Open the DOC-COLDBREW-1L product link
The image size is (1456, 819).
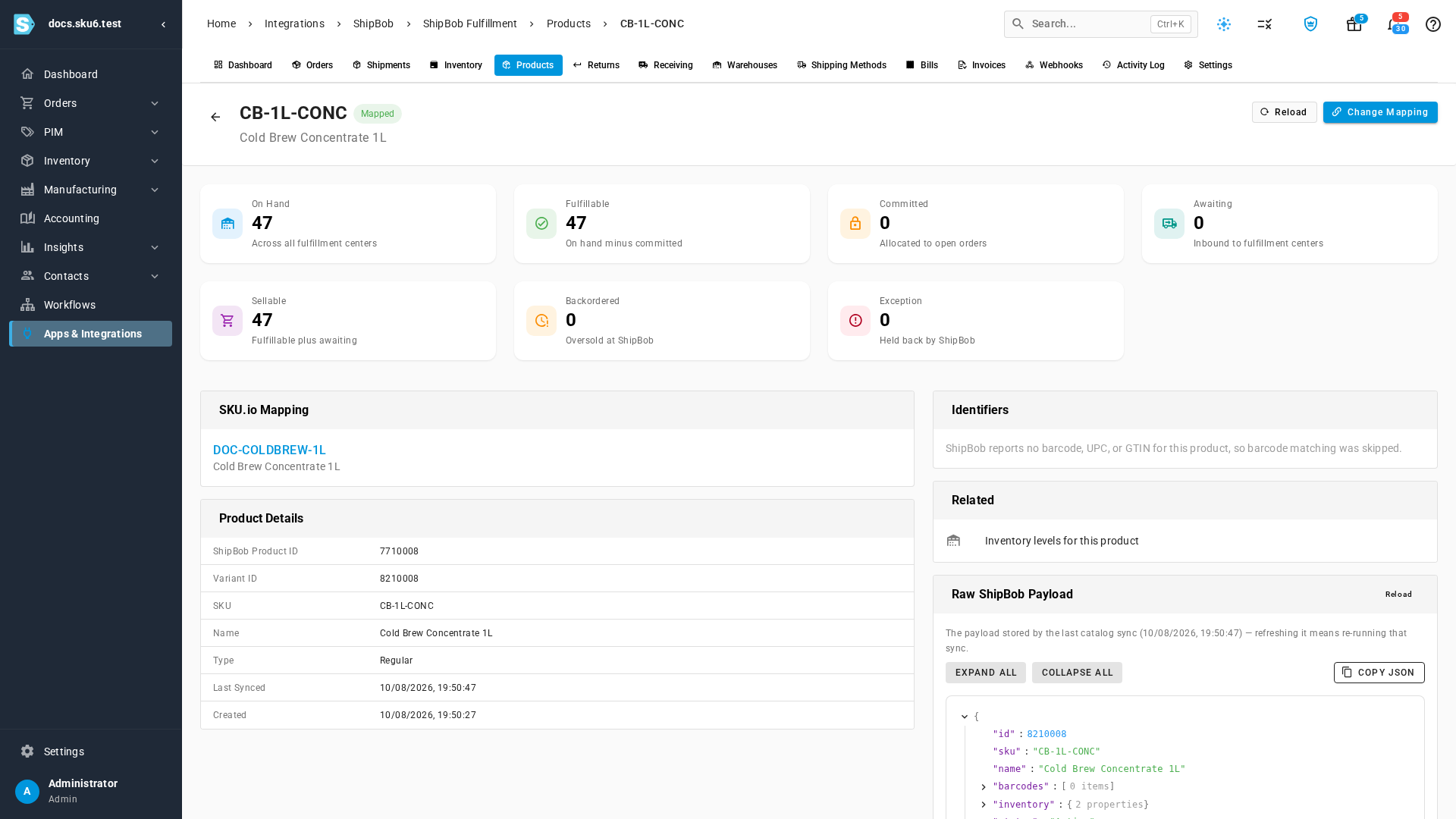269,450
